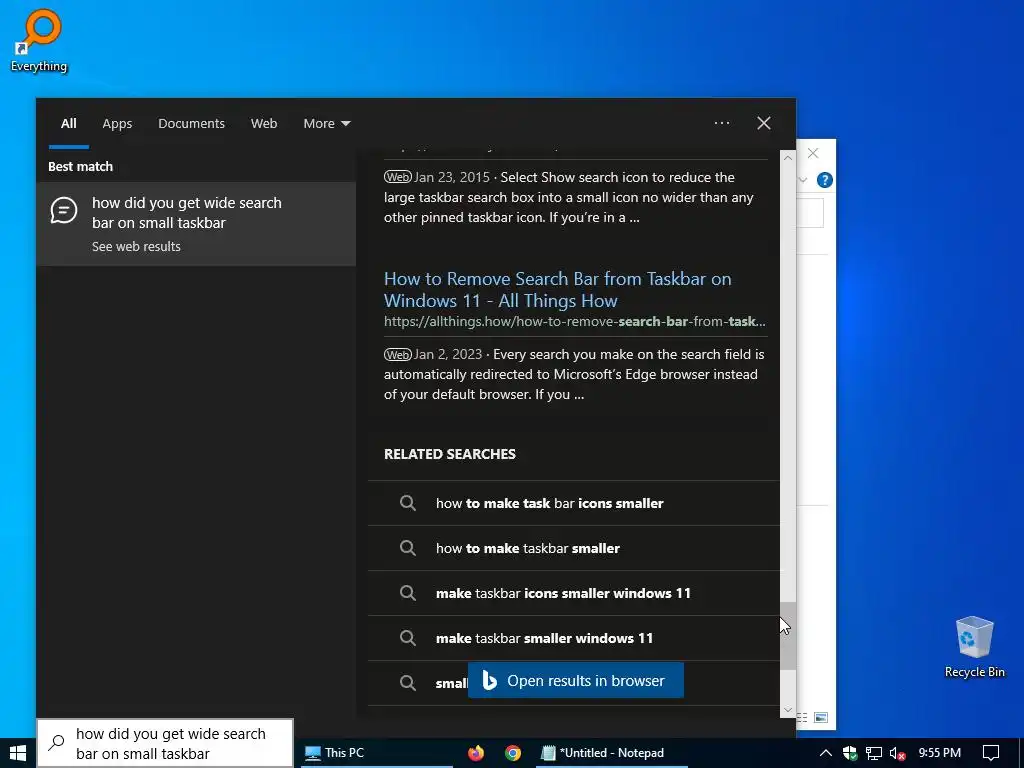This screenshot has height=768, width=1024.
Task: Expand the ribbon chevron in background window
Action: [803, 180]
